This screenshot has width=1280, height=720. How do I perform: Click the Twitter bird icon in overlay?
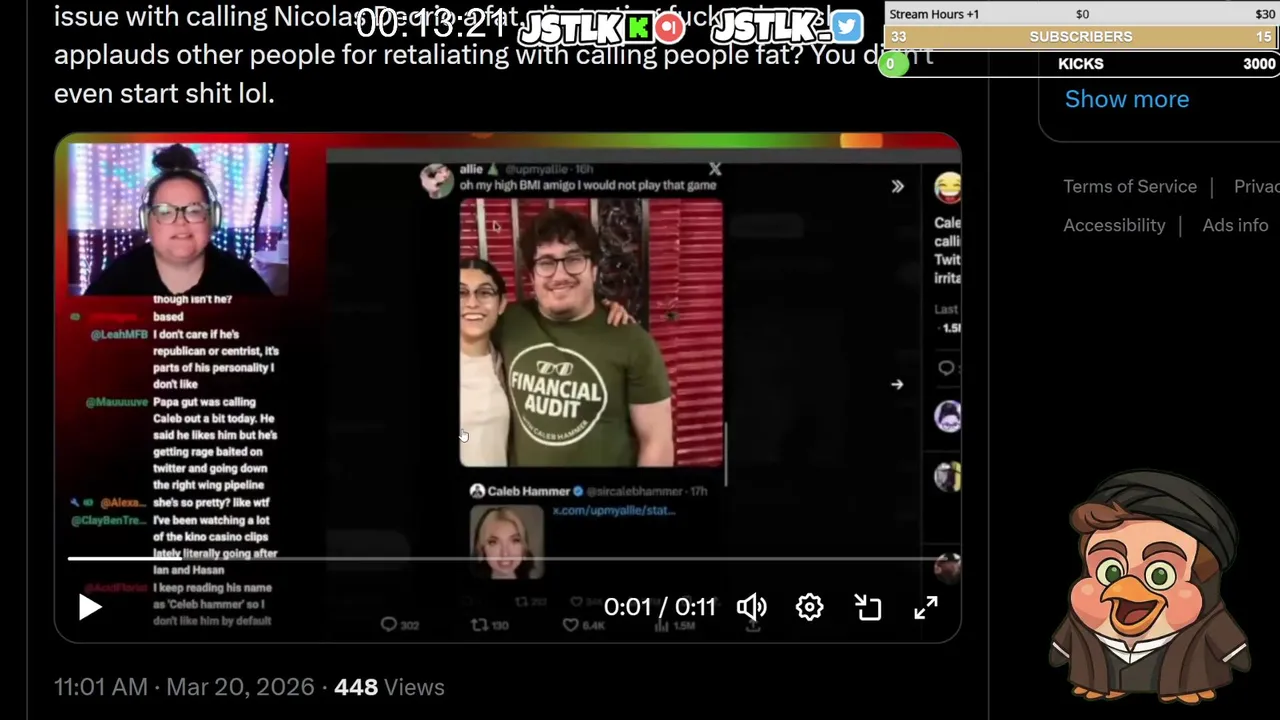coord(847,27)
